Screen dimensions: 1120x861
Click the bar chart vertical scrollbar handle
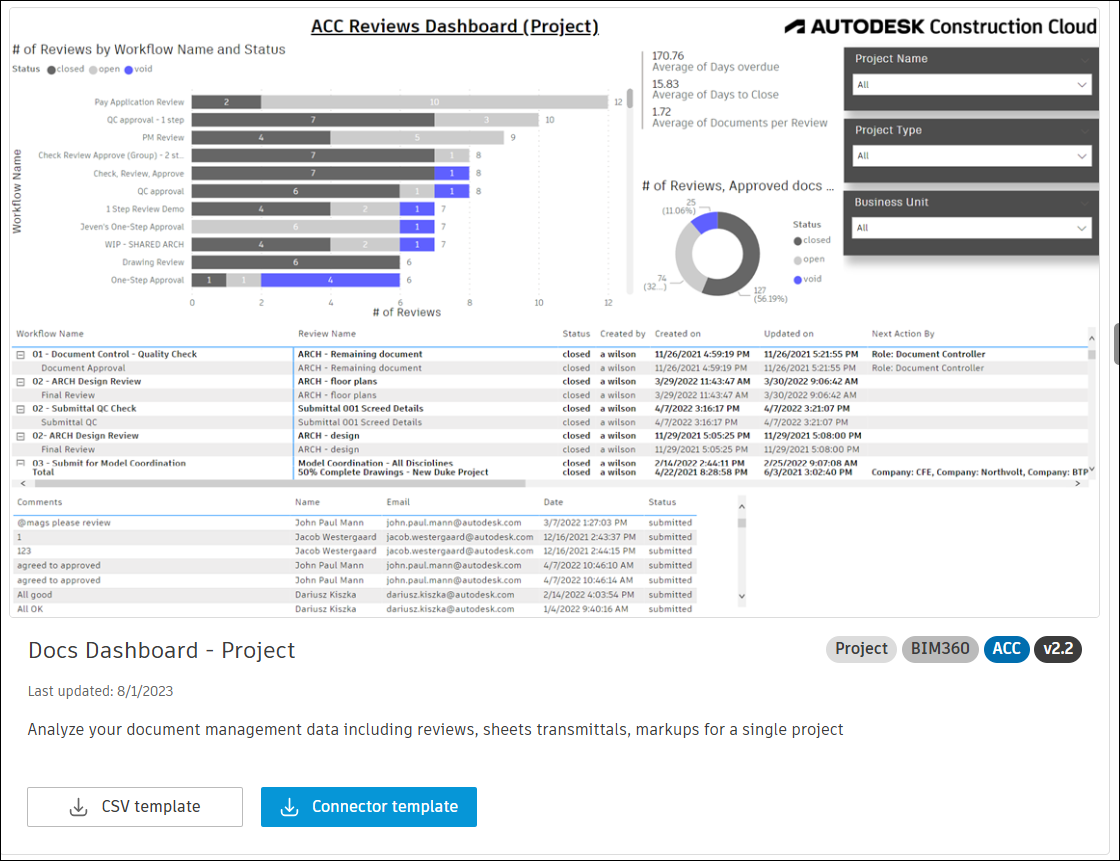[x=629, y=98]
